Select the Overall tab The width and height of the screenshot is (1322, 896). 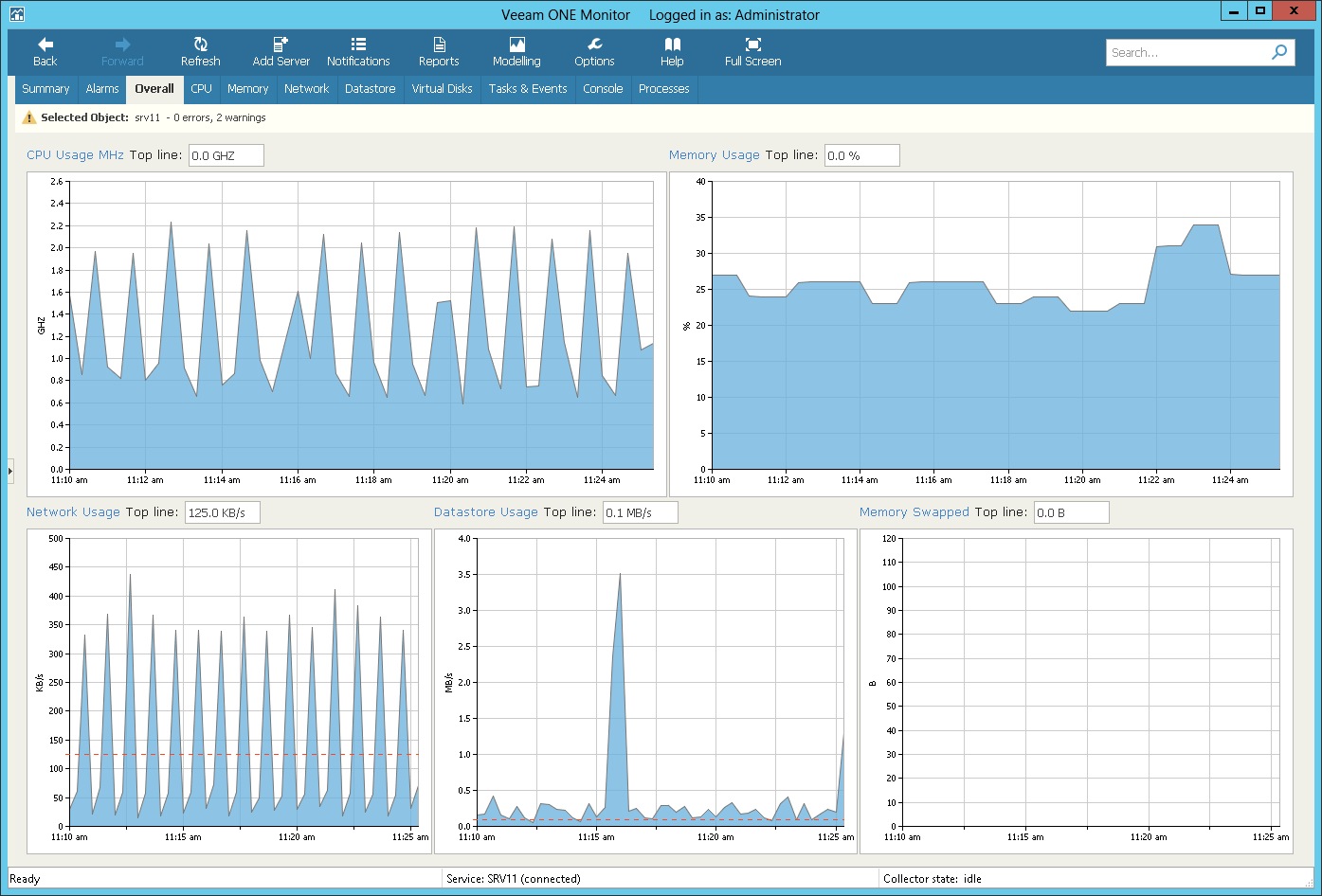(154, 89)
